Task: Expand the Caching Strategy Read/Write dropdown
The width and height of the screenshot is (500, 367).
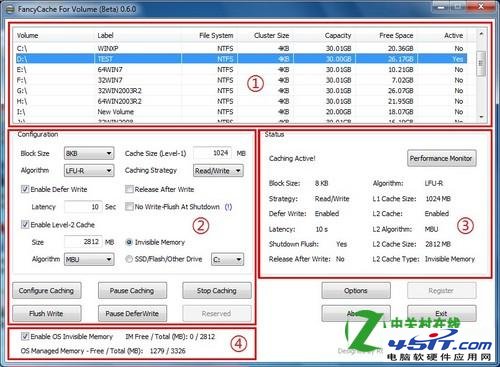Action: (x=218, y=171)
